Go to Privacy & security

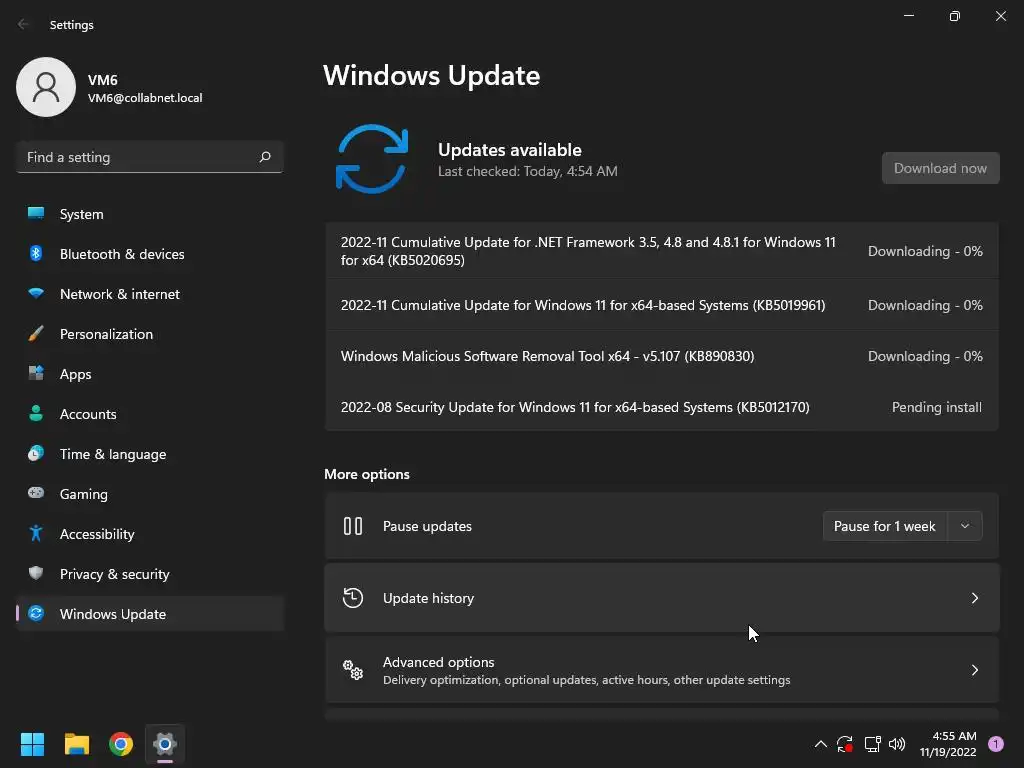[150, 573]
